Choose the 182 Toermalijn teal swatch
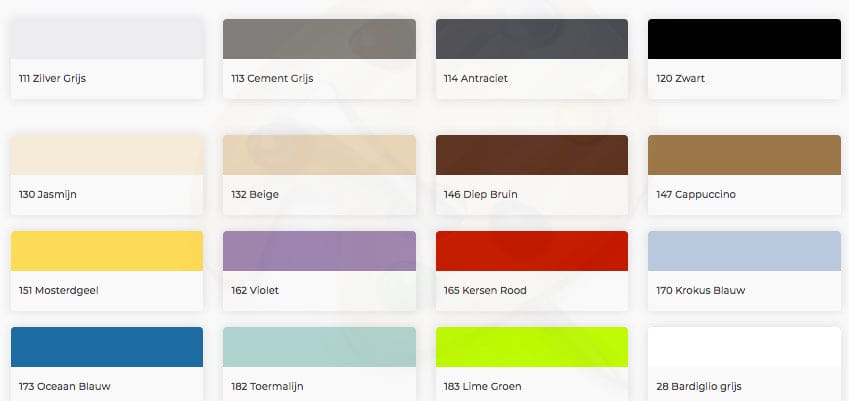Viewport: 849px width, 401px height. [x=319, y=347]
